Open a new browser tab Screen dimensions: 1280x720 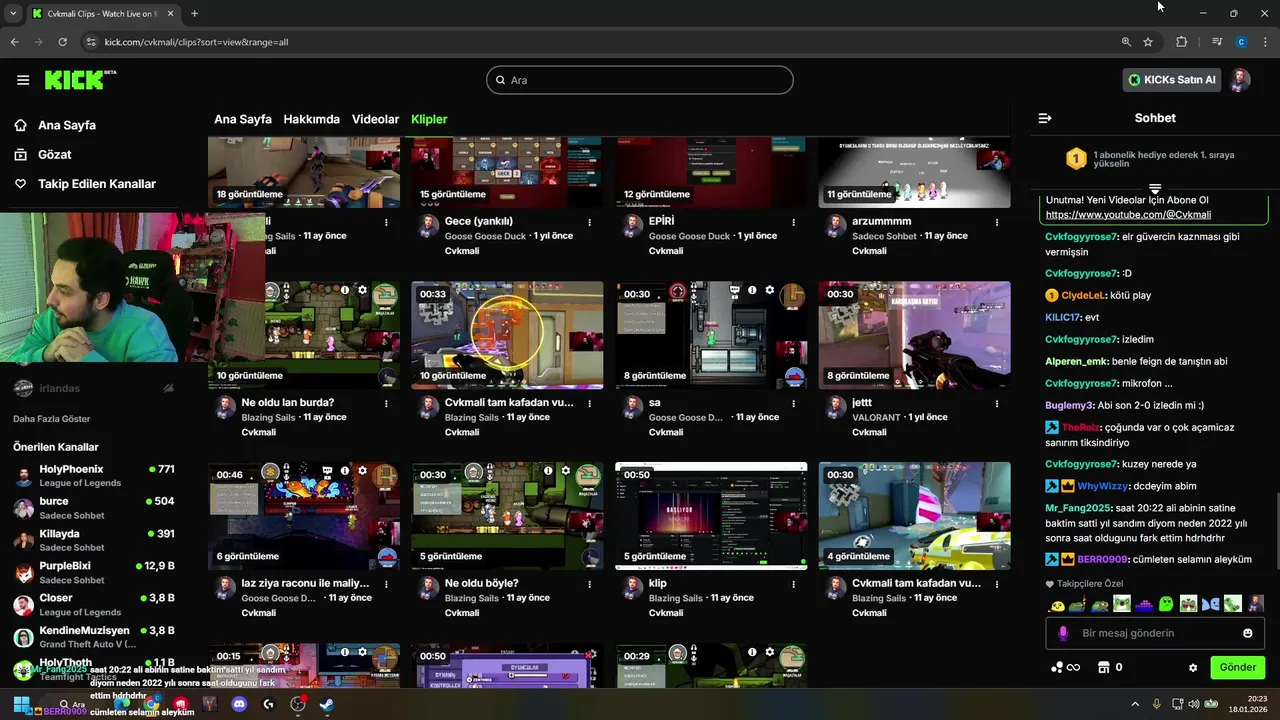pyautogui.click(x=194, y=13)
